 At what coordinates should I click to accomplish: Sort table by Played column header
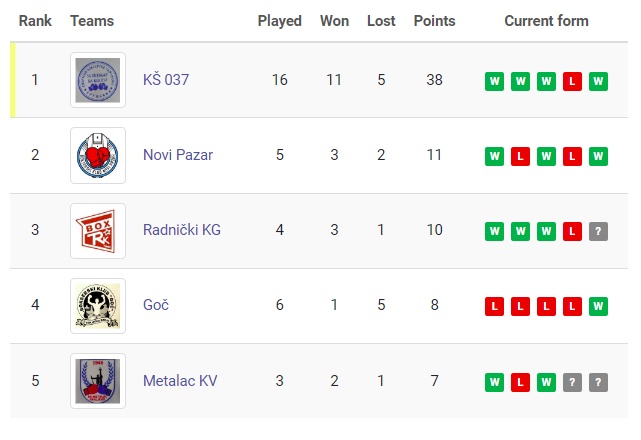tap(280, 21)
